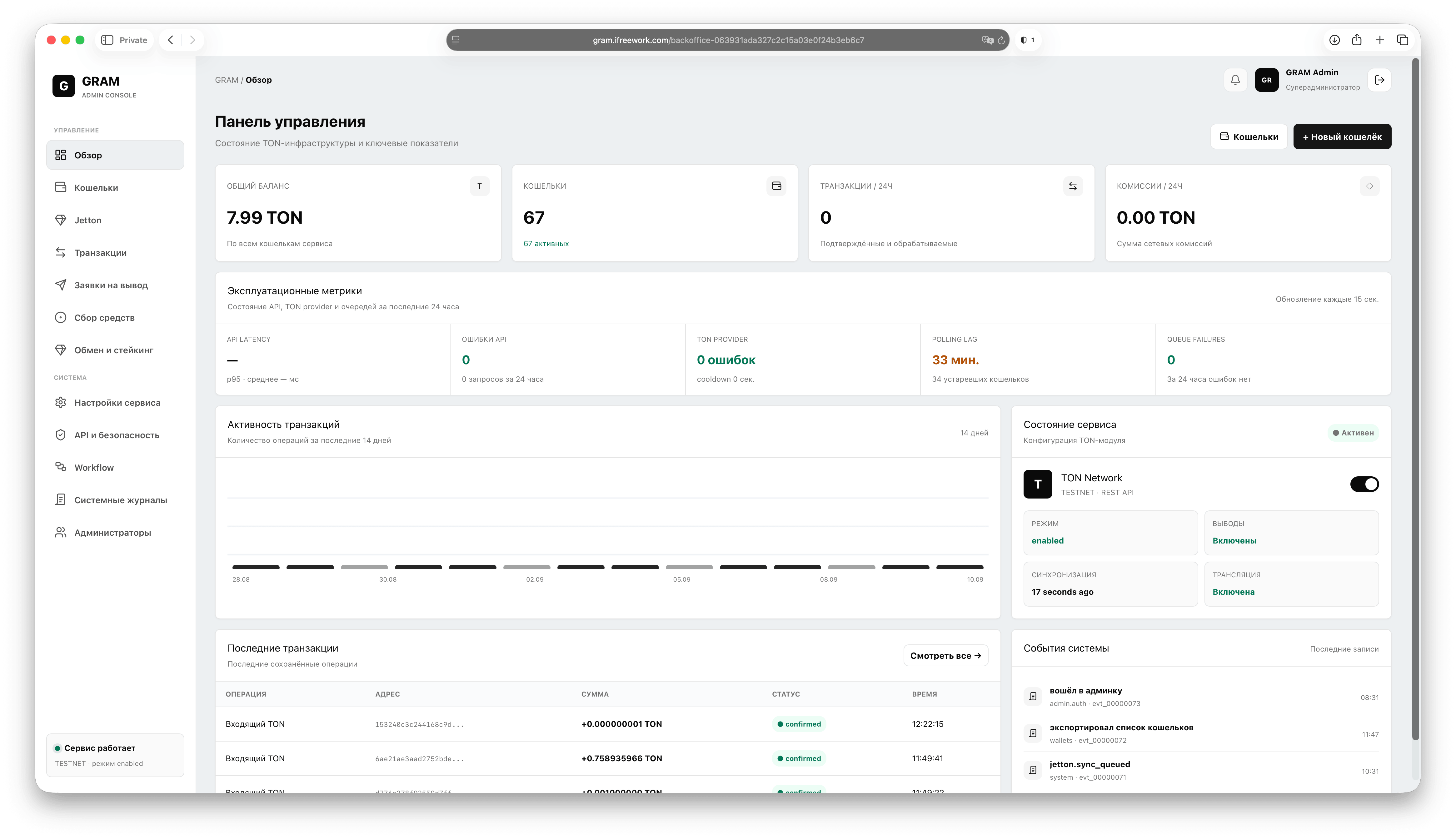Image resolution: width=1456 pixels, height=839 pixels.
Task: Open Заявки на вывод in sidebar
Action: click(x=115, y=285)
